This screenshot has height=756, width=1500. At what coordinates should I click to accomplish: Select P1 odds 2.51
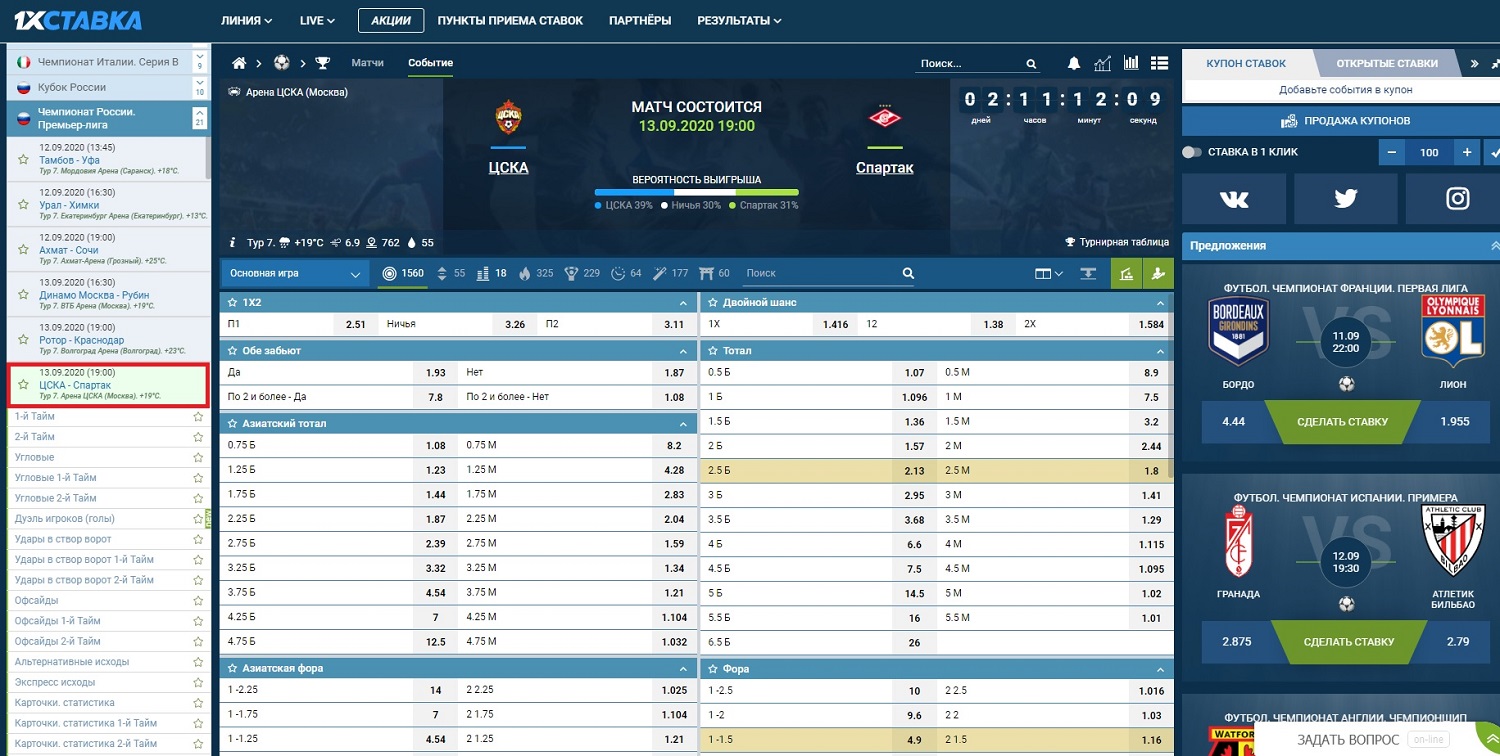point(356,324)
